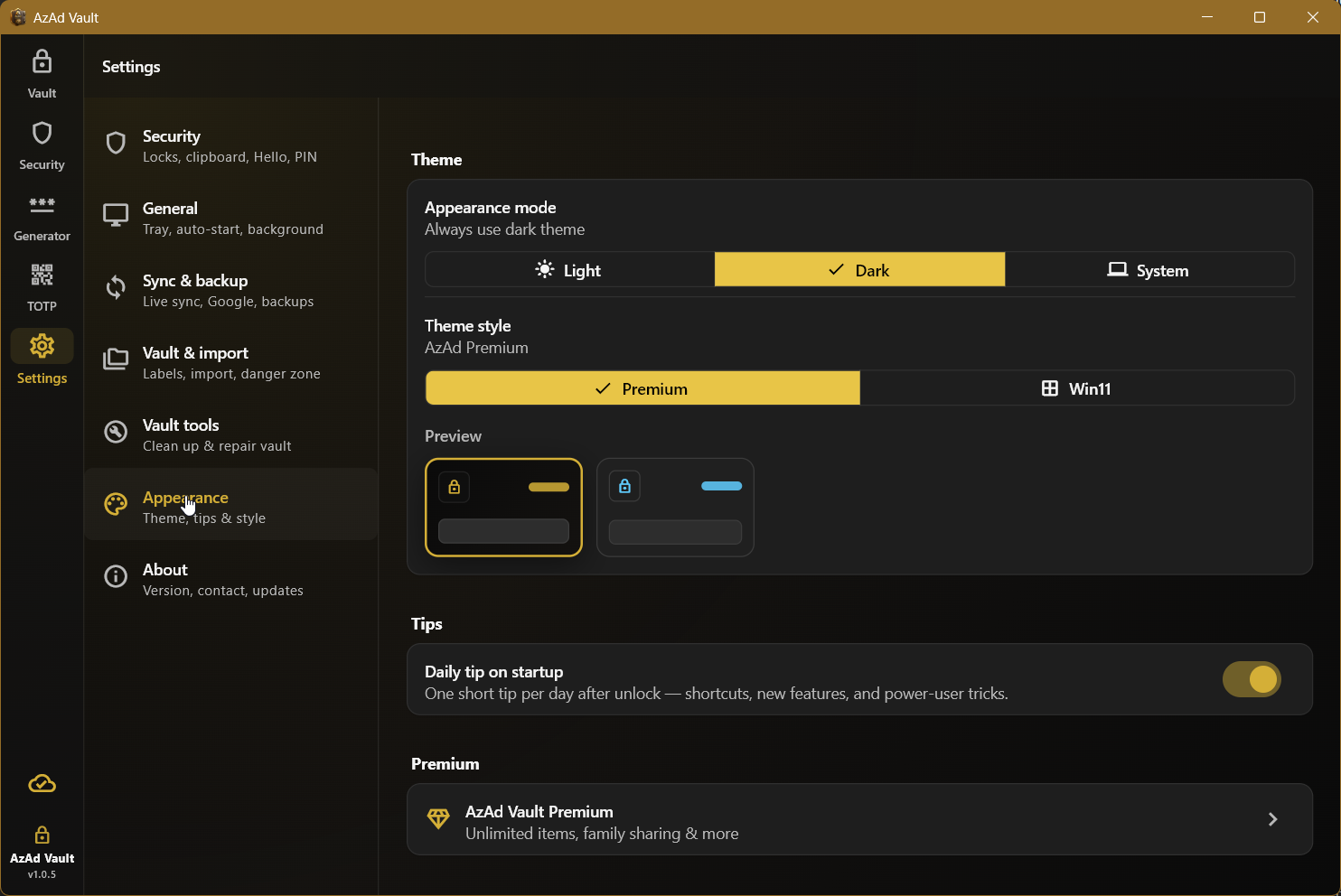The height and width of the screenshot is (896, 1341).
Task: Click the 'Theme' section heading
Action: click(436, 160)
